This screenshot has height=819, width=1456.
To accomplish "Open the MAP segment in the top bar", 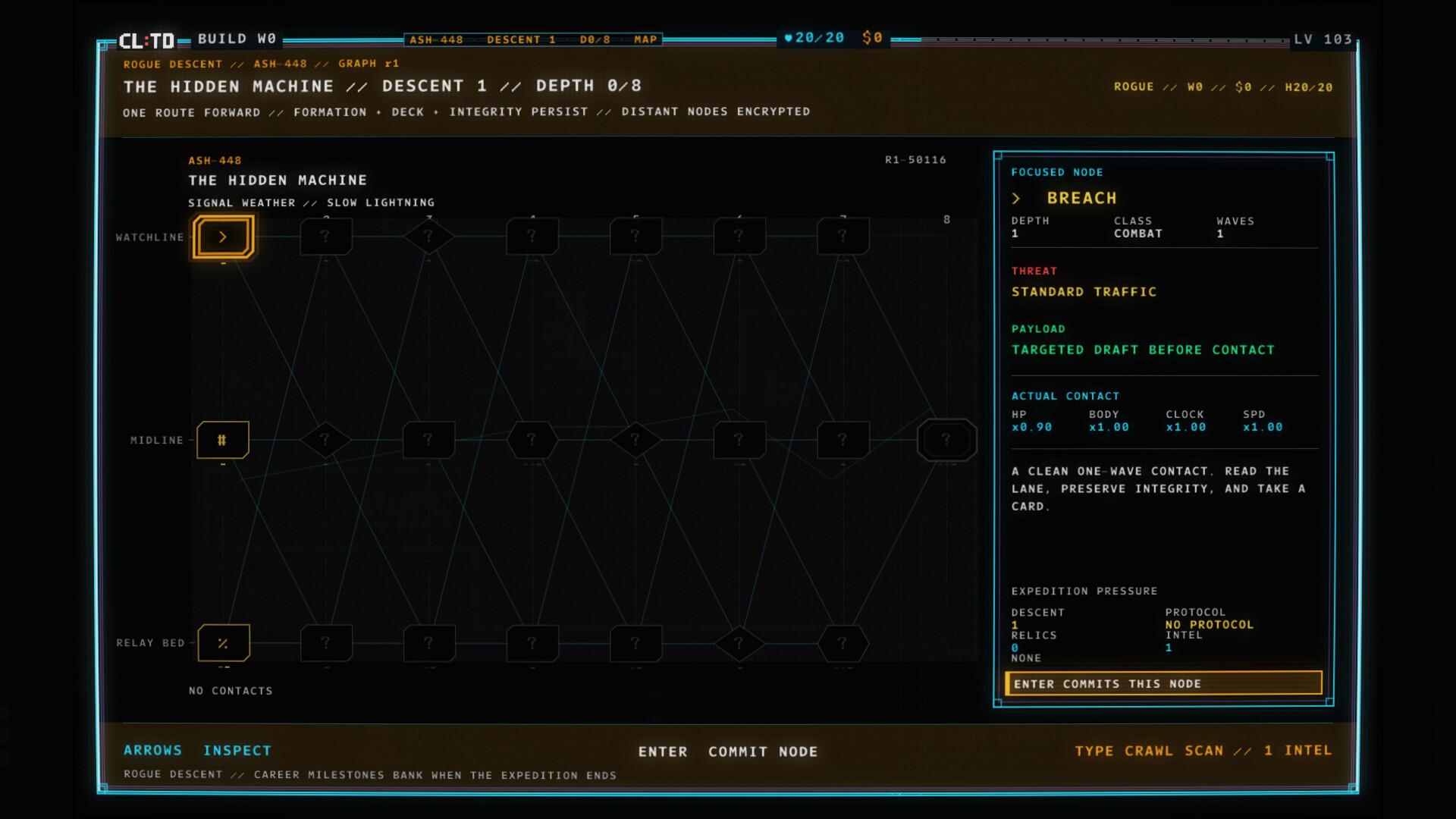I will (645, 39).
